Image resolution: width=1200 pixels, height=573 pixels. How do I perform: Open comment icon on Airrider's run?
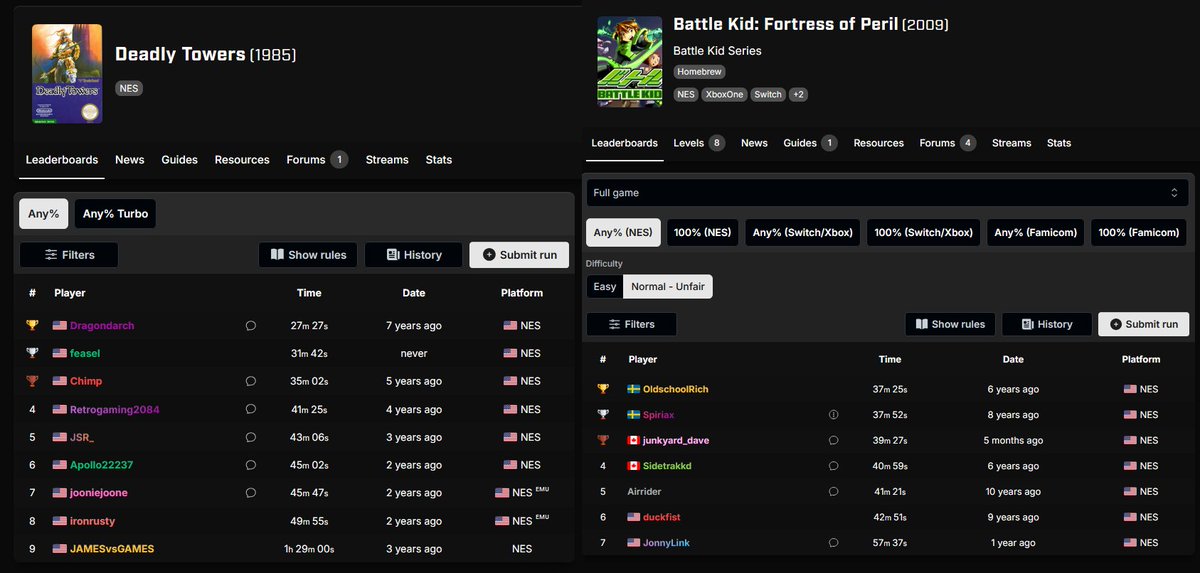pos(833,491)
